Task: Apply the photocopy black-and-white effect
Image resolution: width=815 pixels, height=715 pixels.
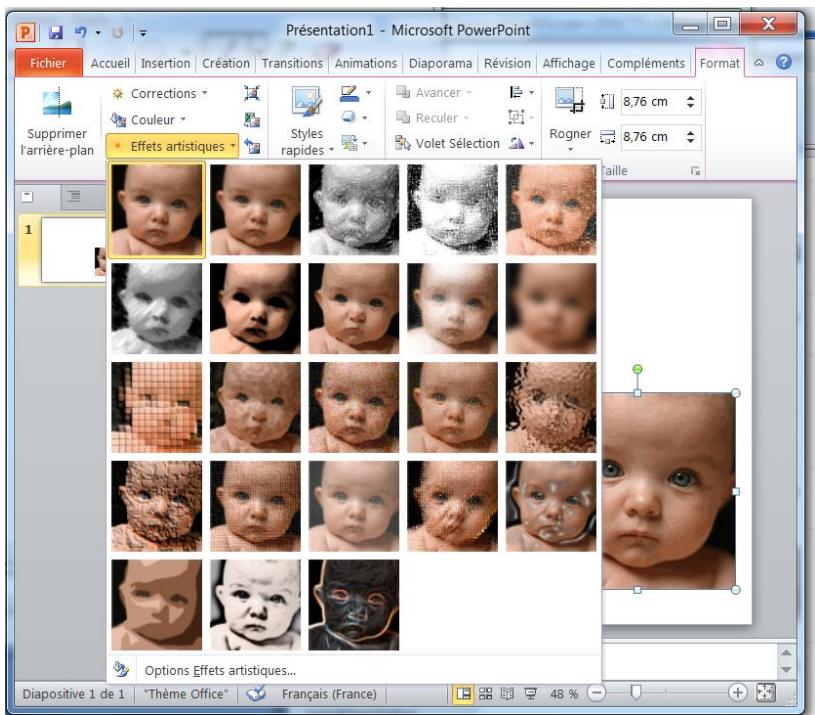Action: click(x=255, y=605)
